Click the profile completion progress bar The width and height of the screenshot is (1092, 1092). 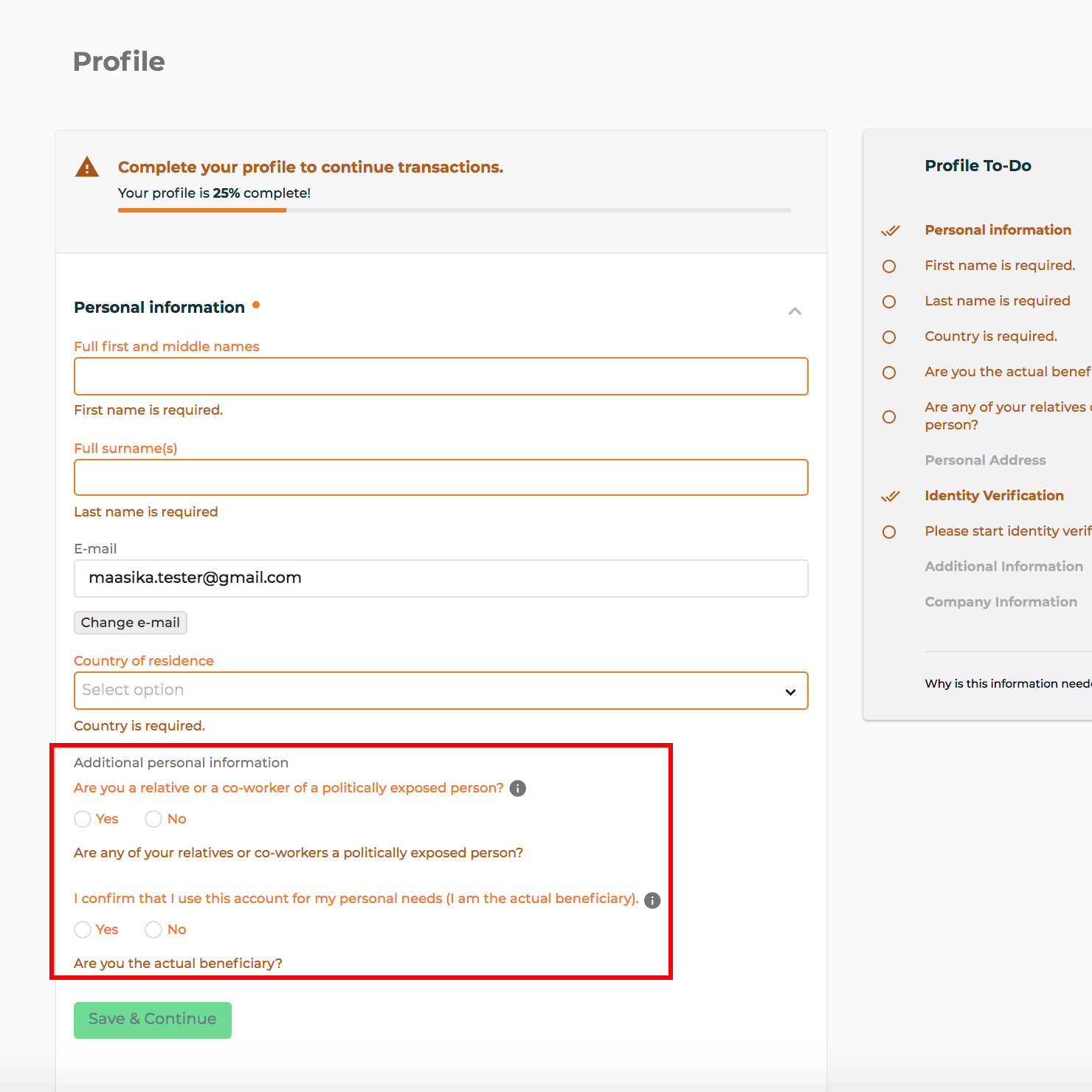point(455,210)
